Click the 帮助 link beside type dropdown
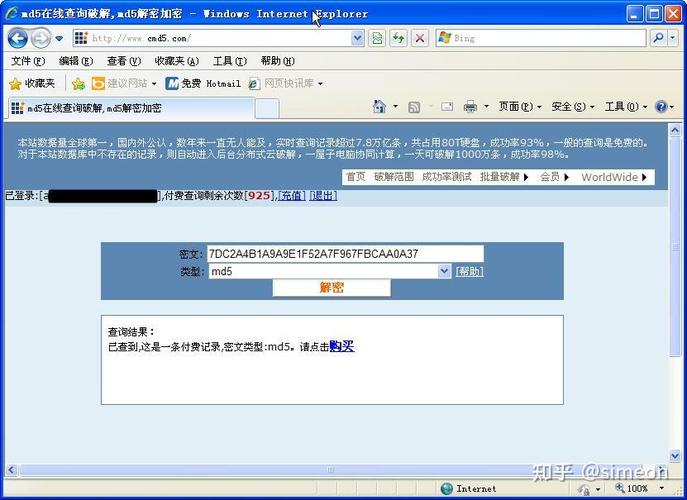 click(470, 272)
